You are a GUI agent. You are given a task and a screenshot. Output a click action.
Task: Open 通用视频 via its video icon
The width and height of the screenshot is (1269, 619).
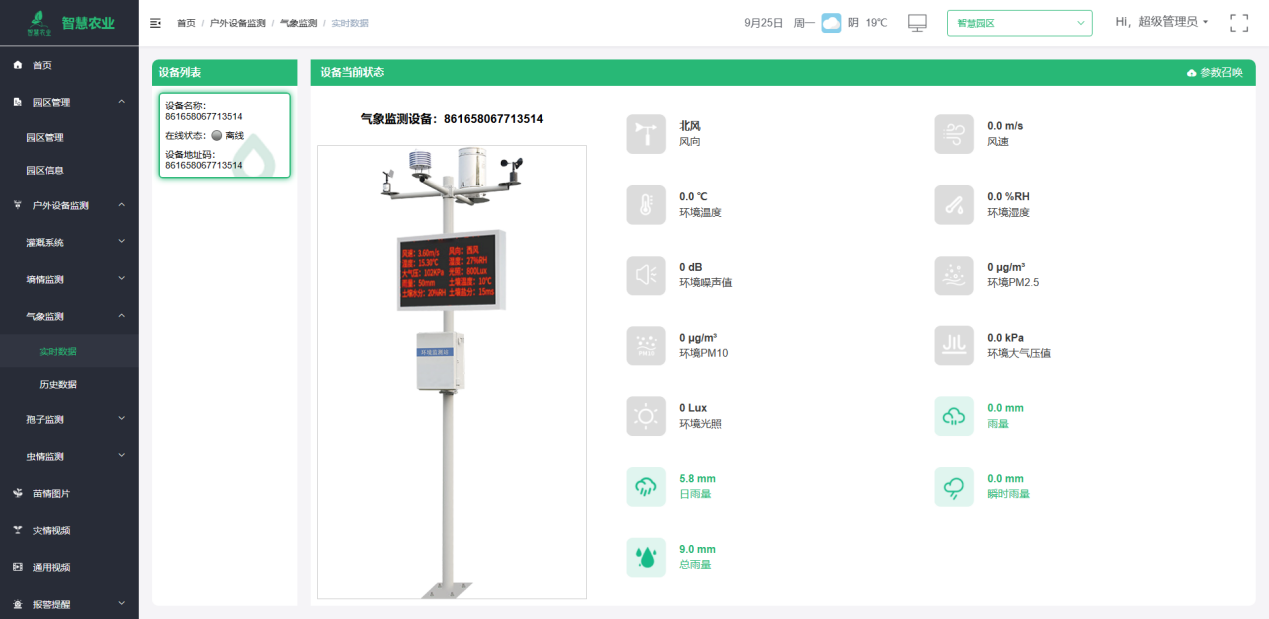point(18,567)
